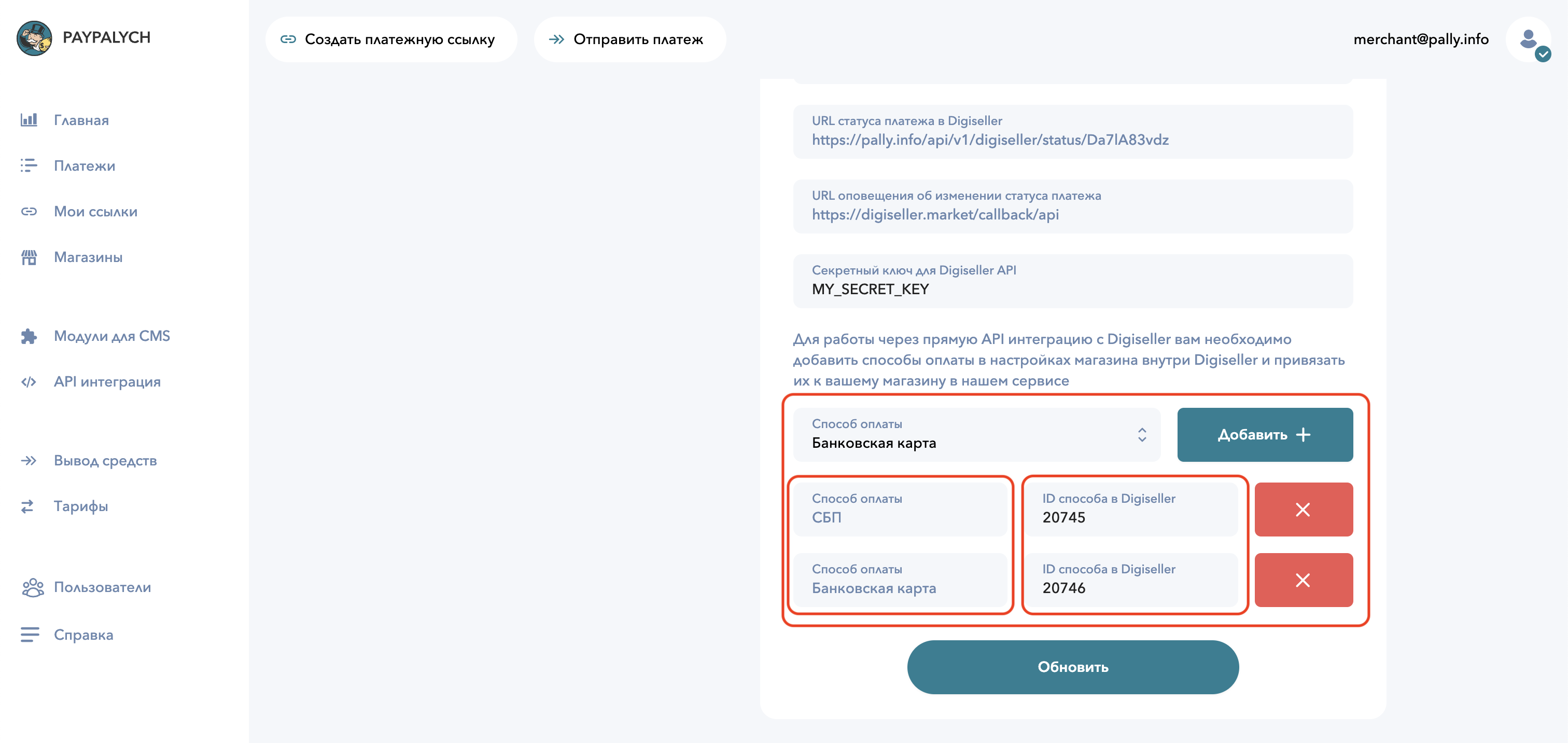
Task: Delete the Банковская карта payment method row
Action: [x=1304, y=581]
